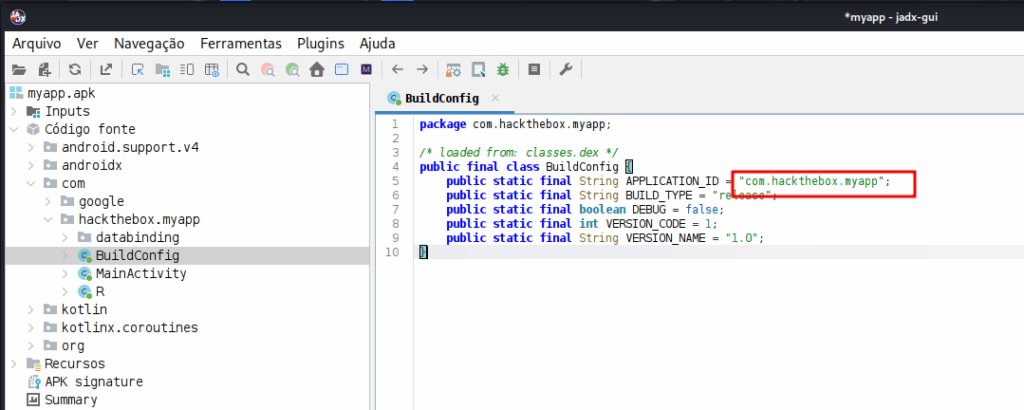Open the Navegação menu
The width and height of the screenshot is (1024, 410).
(149, 43)
